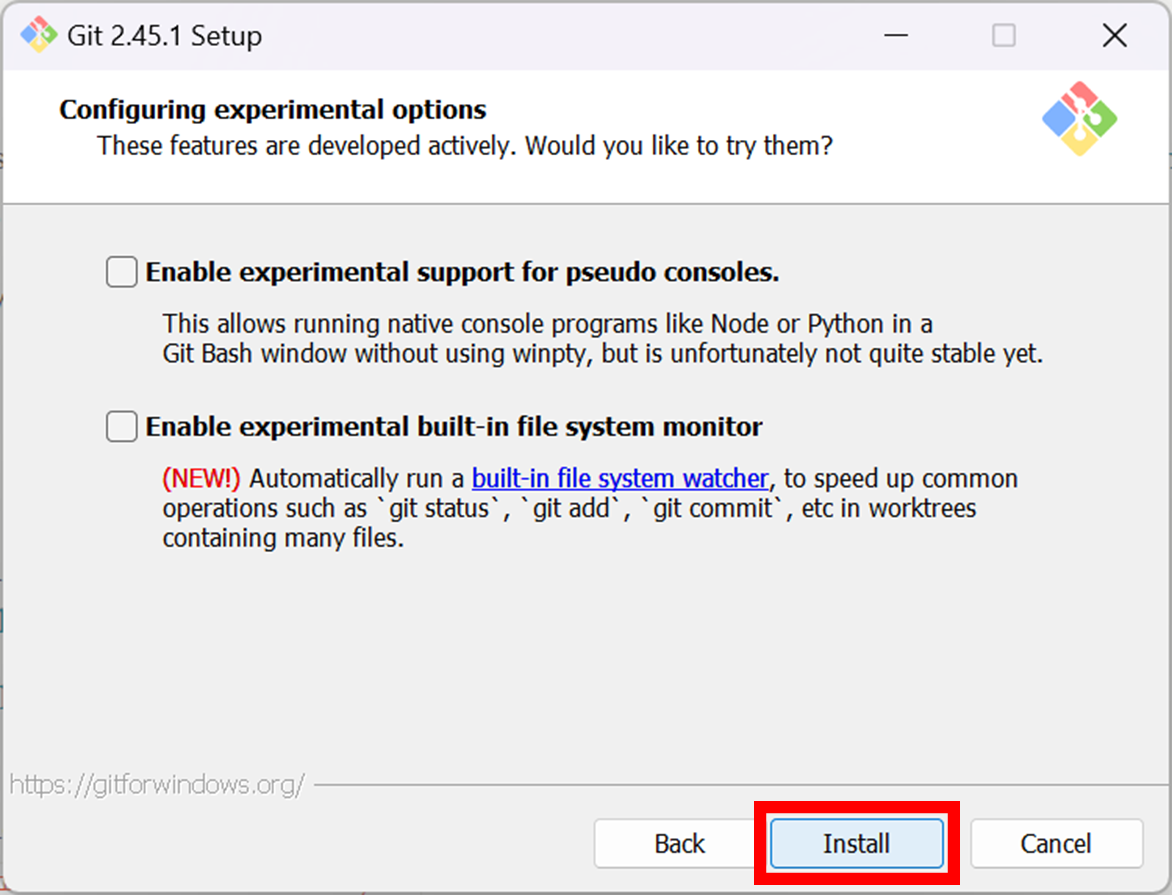Click the Git logo in title bar
1172x895 pixels.
pos(38,35)
